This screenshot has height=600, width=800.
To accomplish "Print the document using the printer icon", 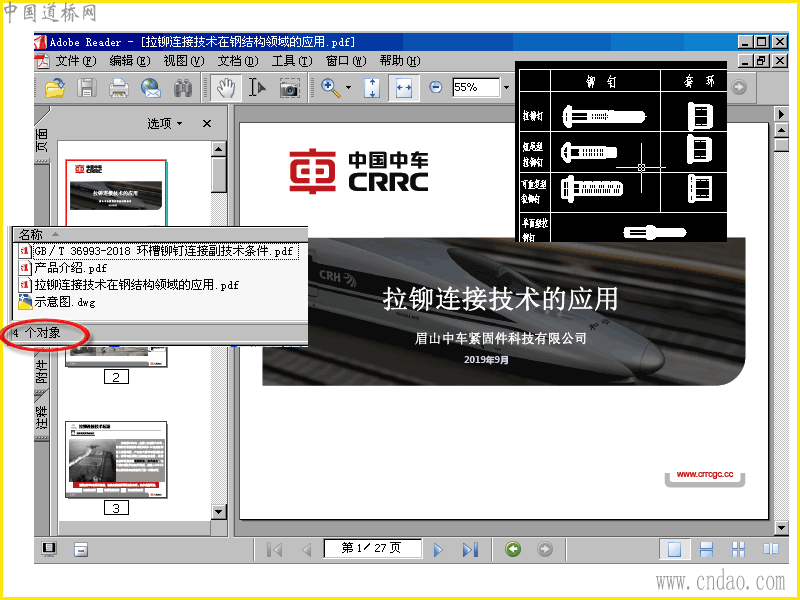I will pyautogui.click(x=119, y=88).
